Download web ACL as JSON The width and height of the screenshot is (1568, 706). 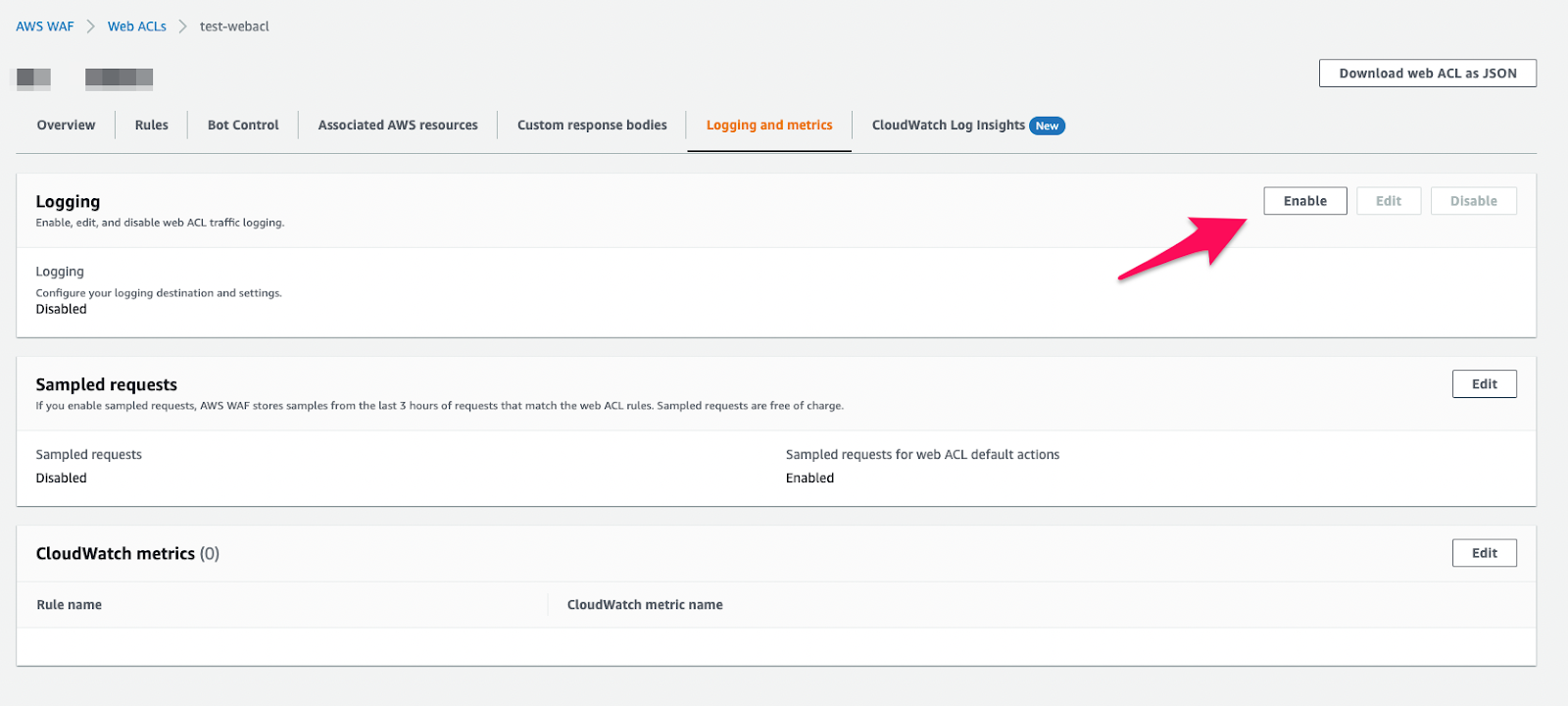point(1427,74)
